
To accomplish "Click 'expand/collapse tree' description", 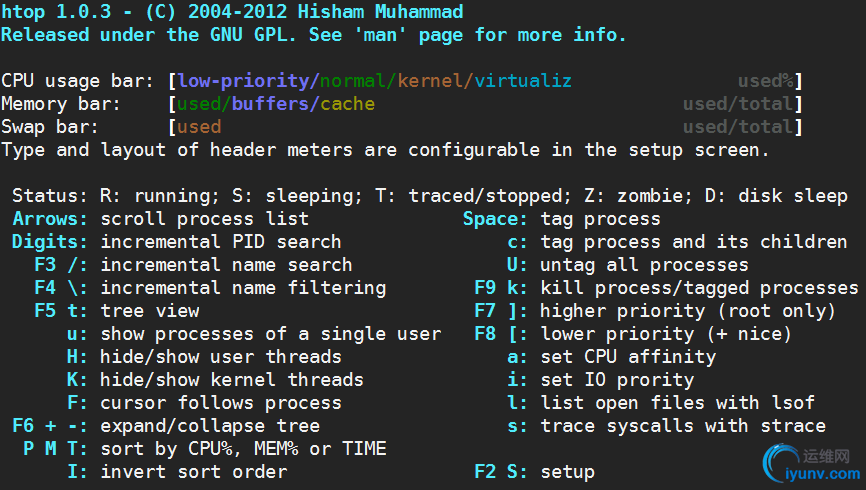I will pyautogui.click(x=210, y=426).
